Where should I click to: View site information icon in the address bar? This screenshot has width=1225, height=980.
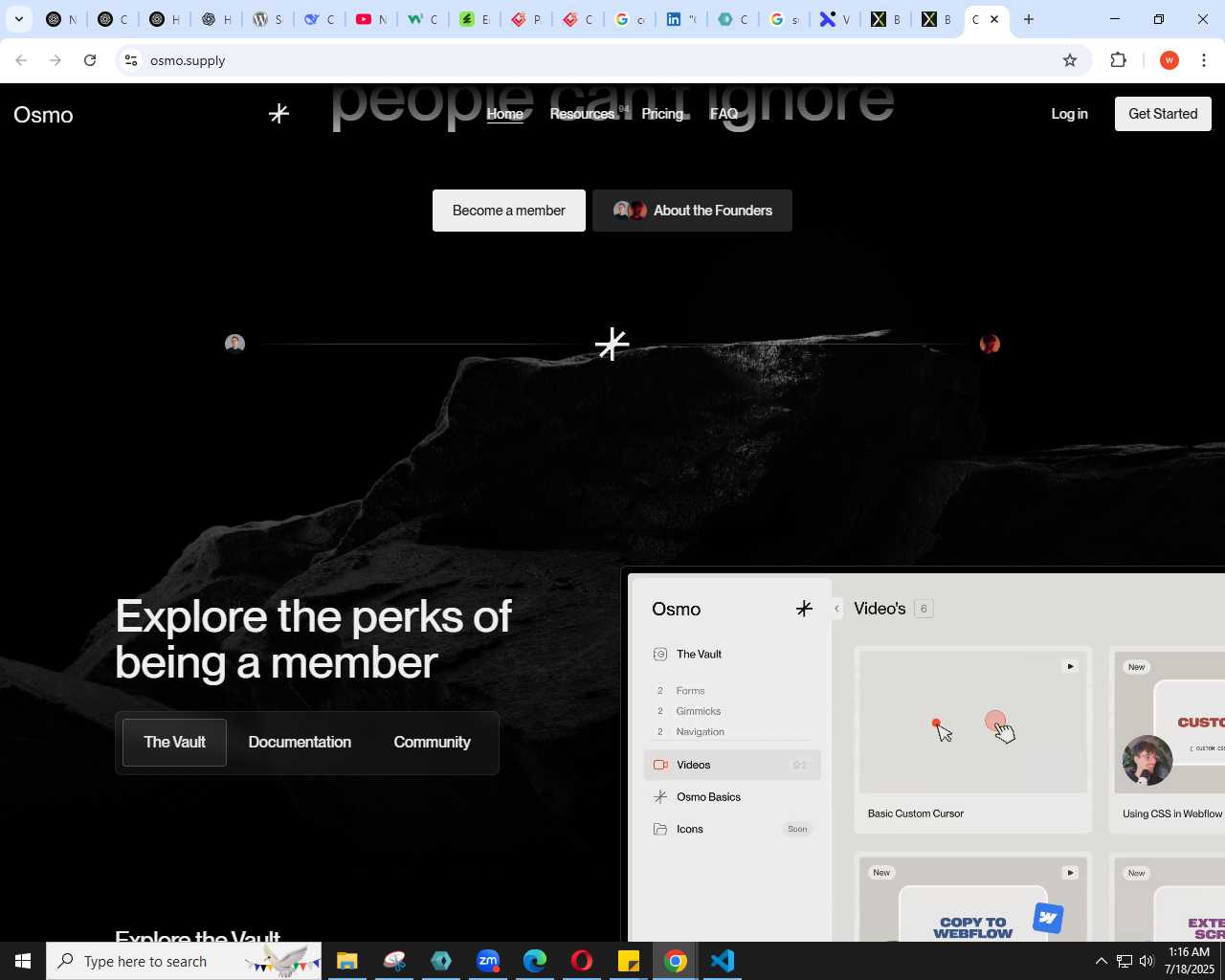(131, 60)
